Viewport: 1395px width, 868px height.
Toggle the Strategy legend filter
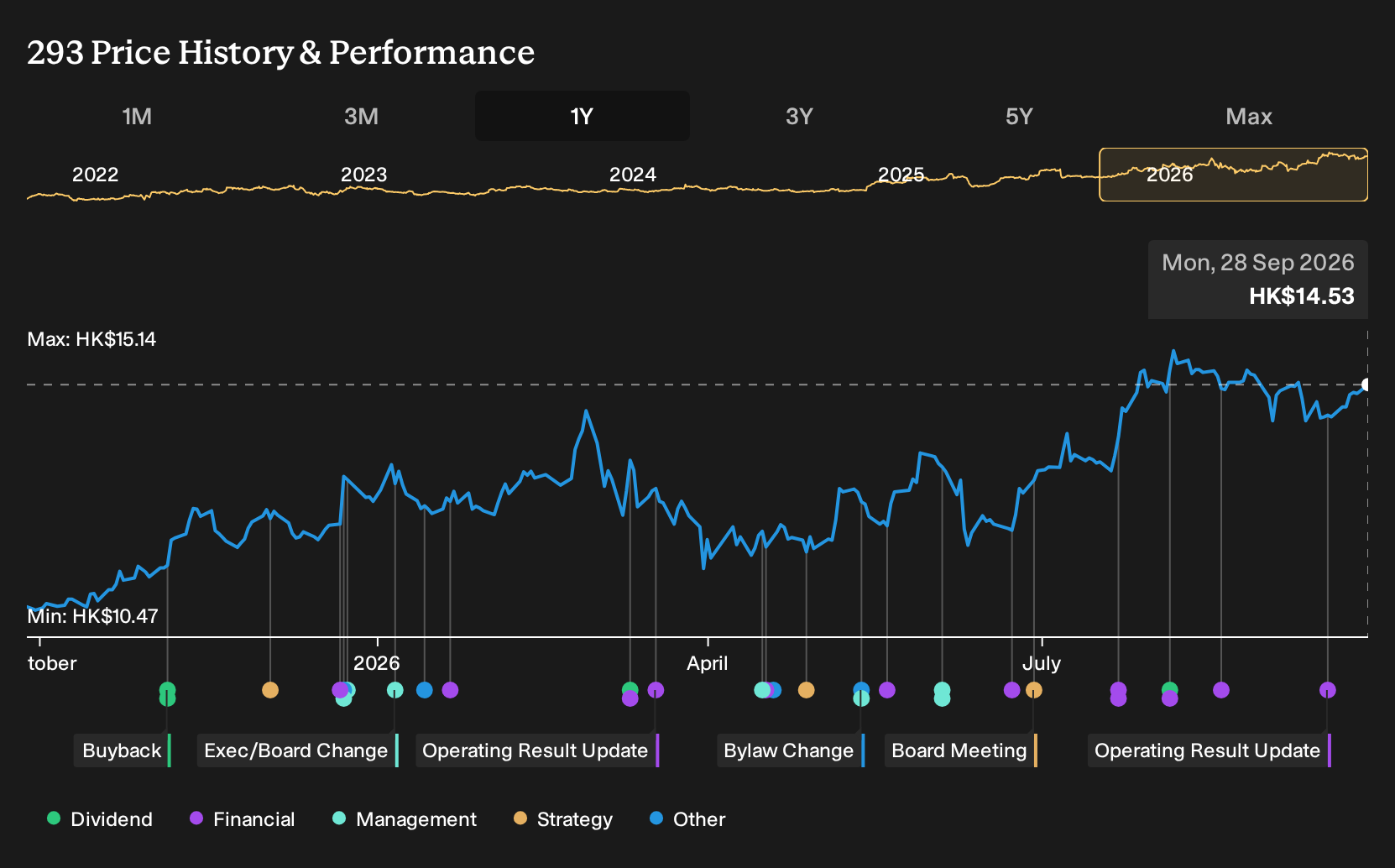point(563,819)
